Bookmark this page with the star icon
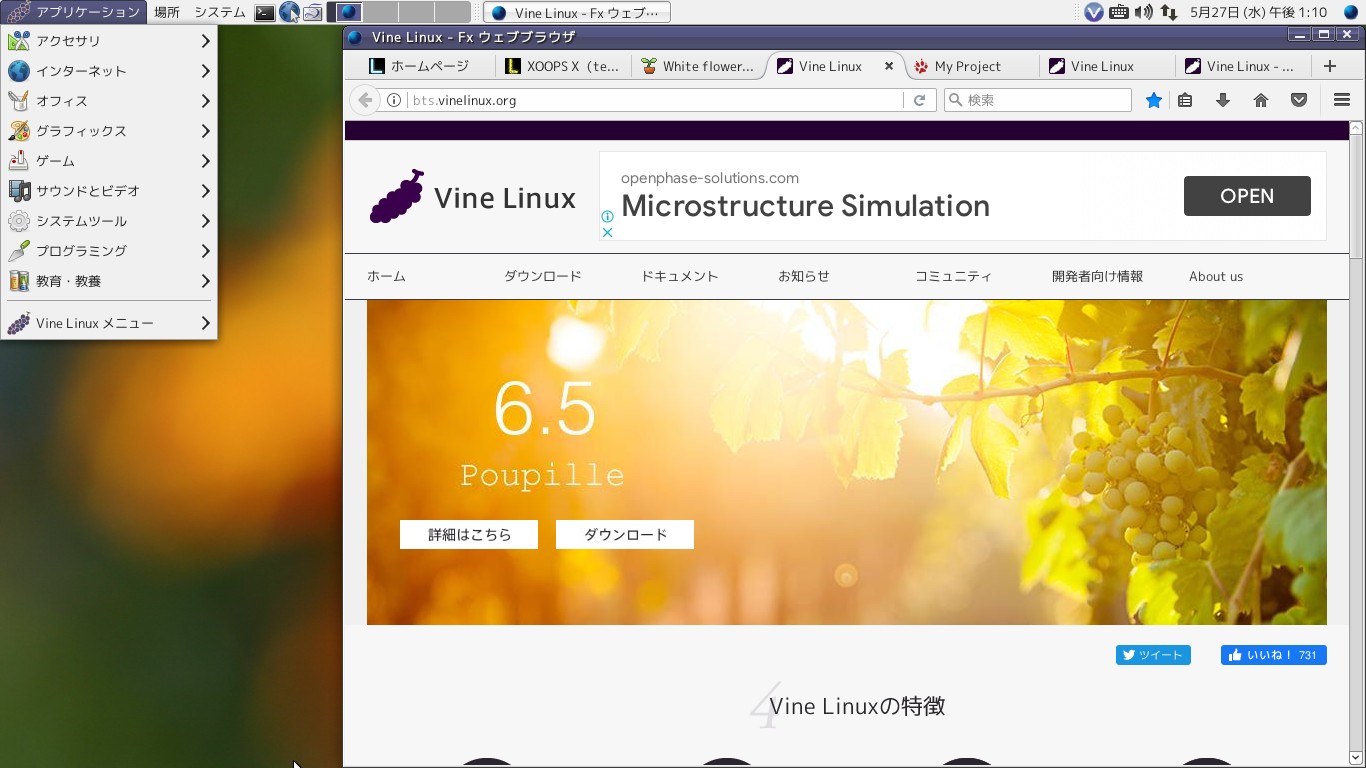The image size is (1366, 768). point(1154,100)
